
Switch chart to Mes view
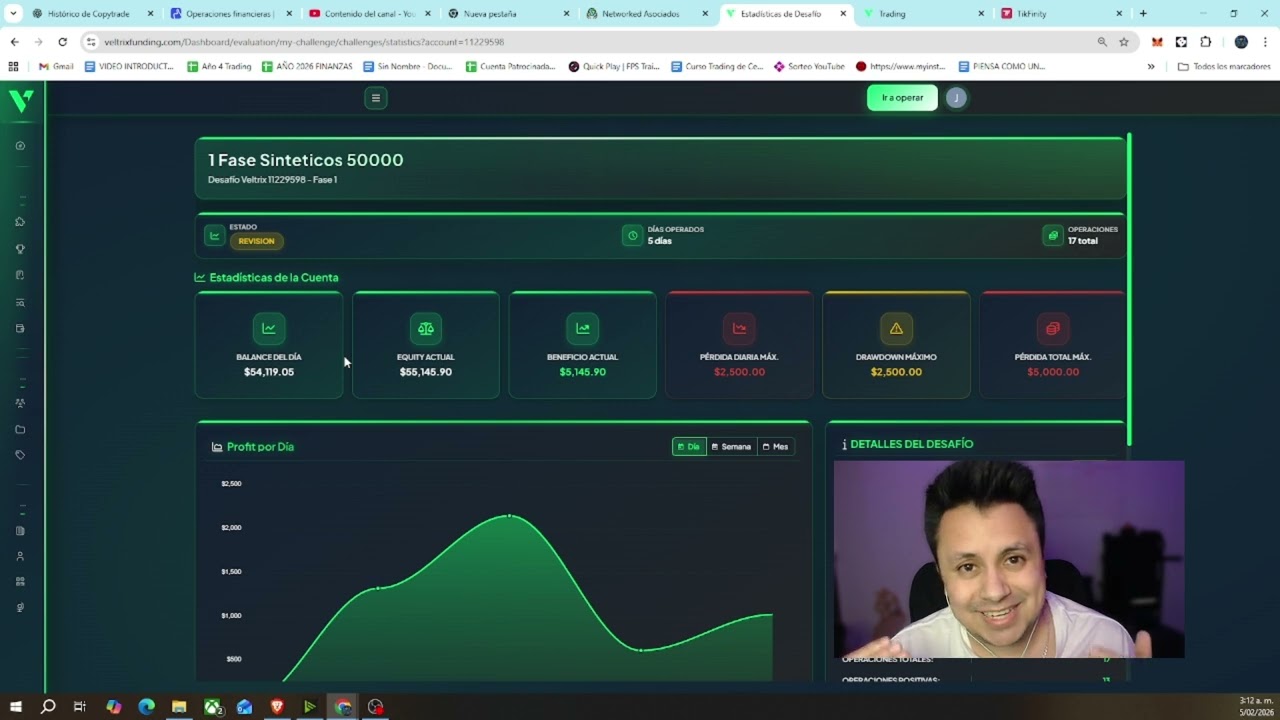pyautogui.click(x=775, y=447)
